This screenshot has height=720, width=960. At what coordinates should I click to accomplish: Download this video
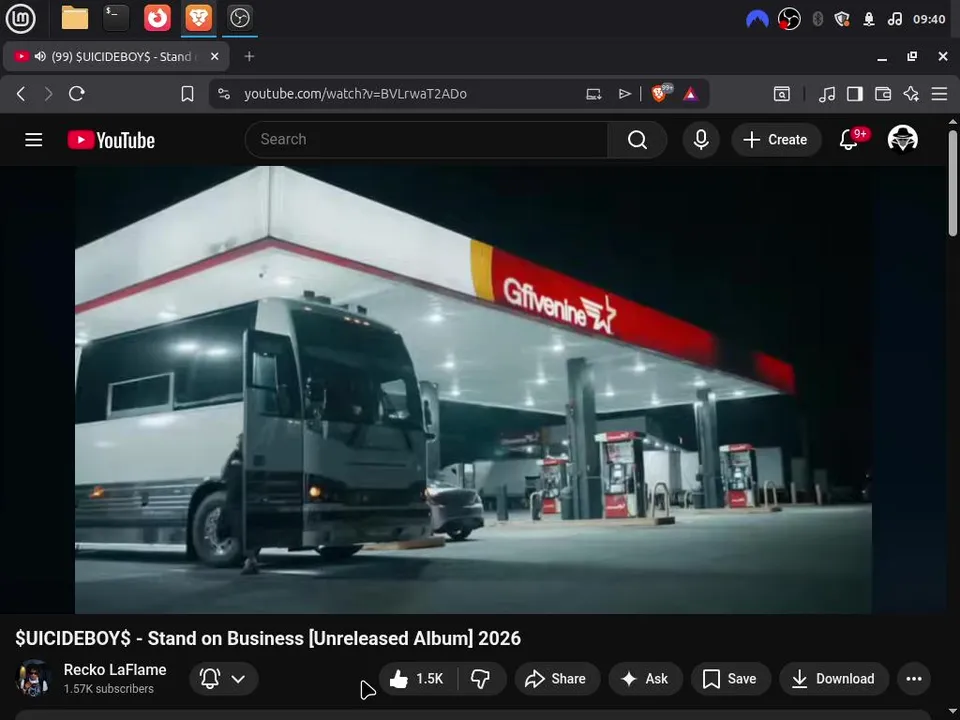pyautogui.click(x=834, y=678)
